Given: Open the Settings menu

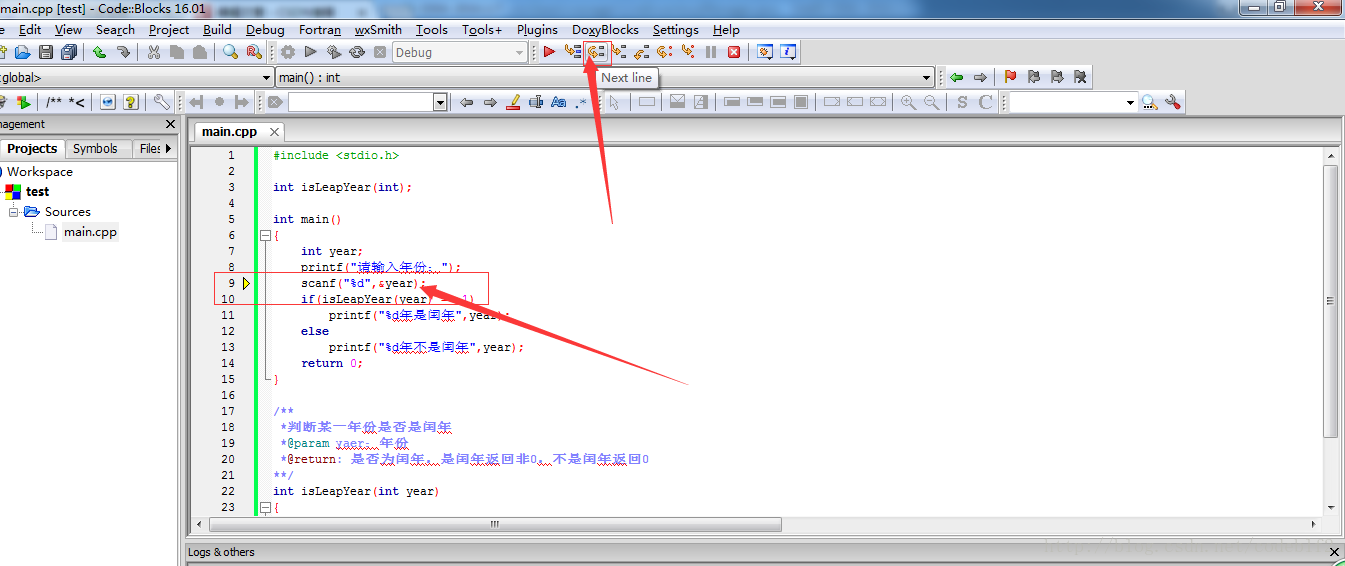Looking at the screenshot, I should point(676,30).
